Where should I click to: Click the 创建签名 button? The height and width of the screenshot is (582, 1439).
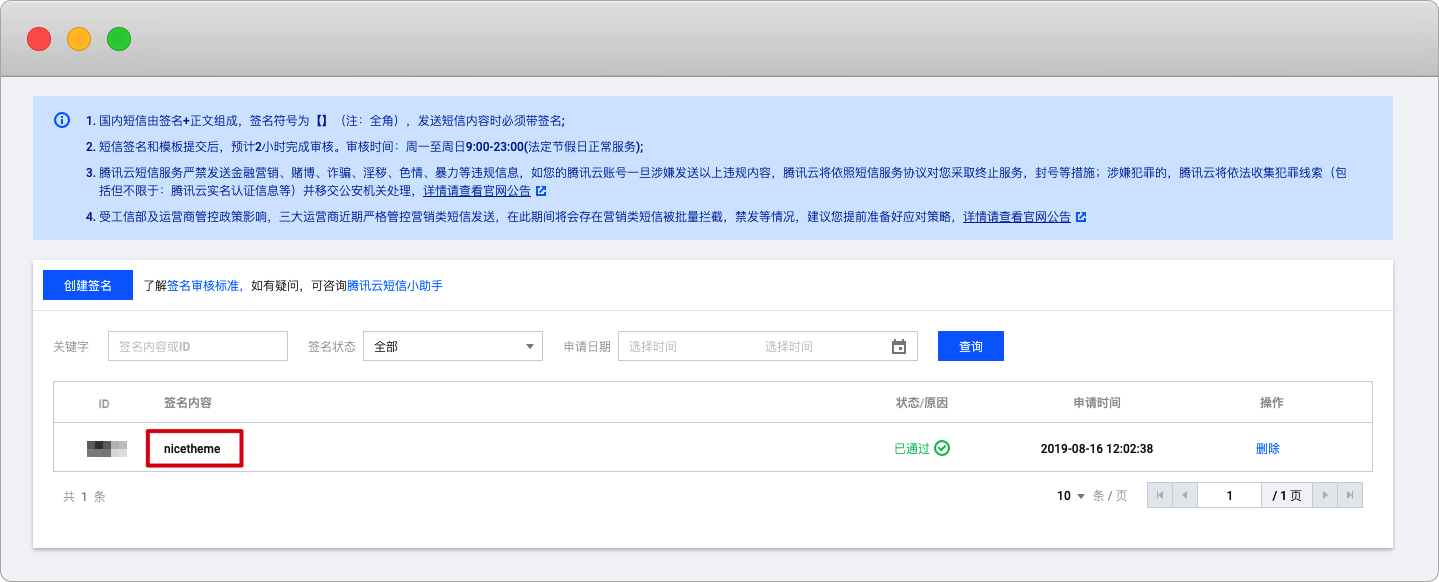tap(88, 285)
